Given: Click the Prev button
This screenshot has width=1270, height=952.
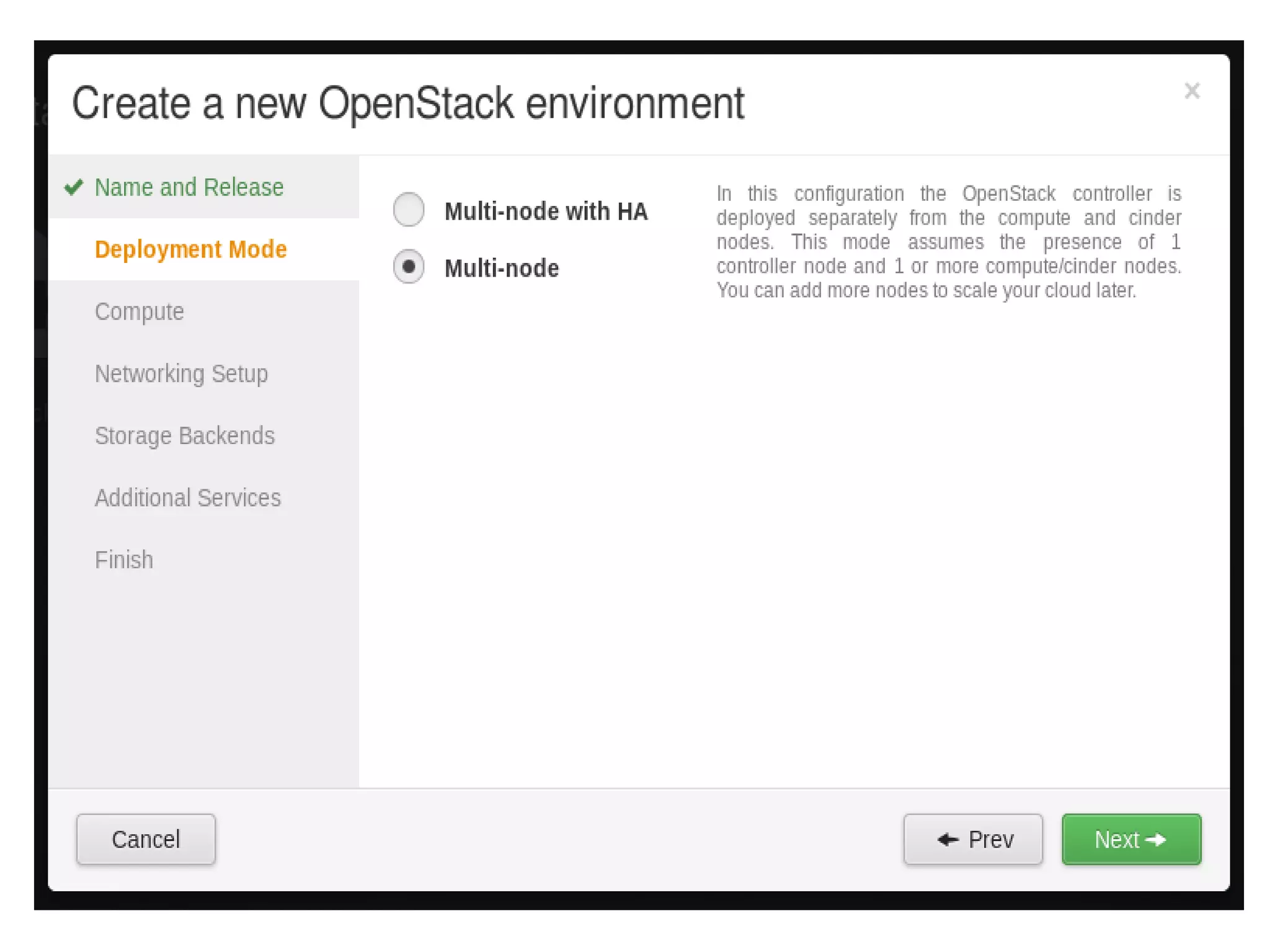Looking at the screenshot, I should pos(972,839).
